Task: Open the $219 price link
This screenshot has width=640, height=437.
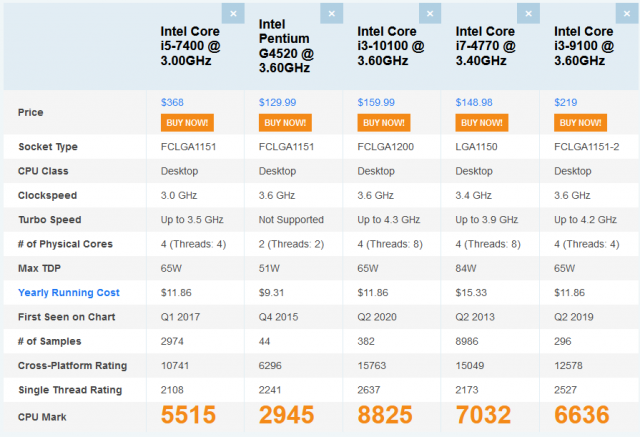Action: pyautogui.click(x=565, y=102)
